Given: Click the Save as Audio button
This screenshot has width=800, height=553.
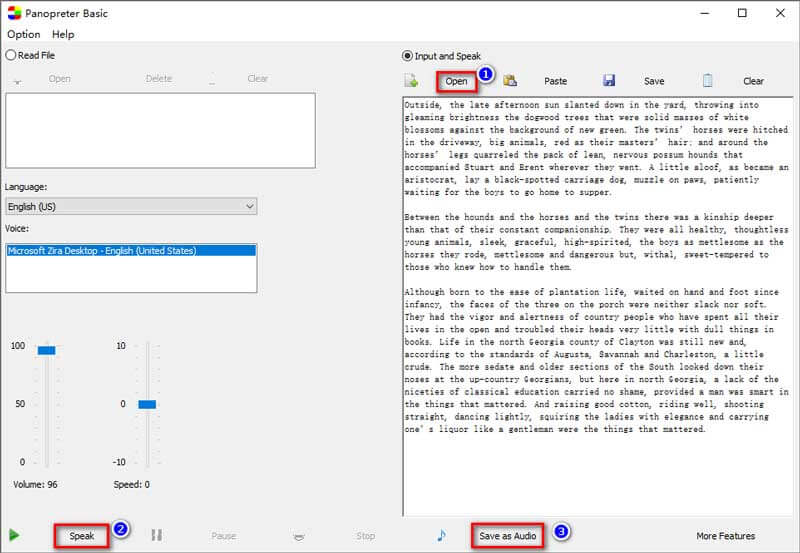Looking at the screenshot, I should coord(508,536).
